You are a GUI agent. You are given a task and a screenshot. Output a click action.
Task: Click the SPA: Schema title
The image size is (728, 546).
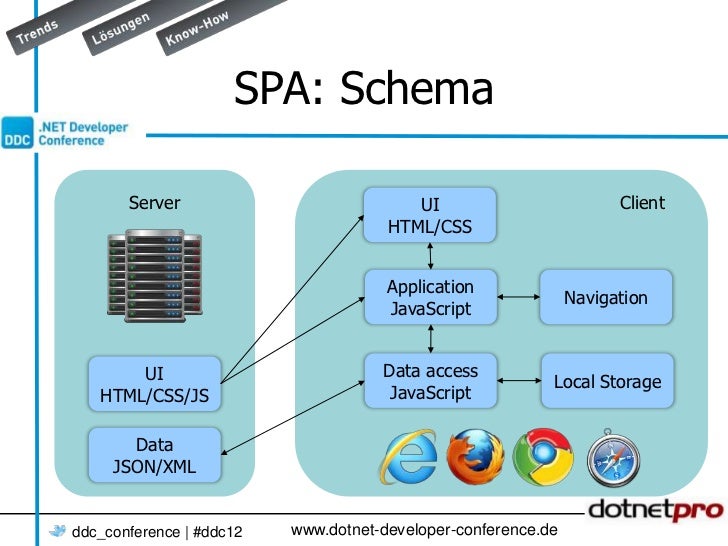(364, 88)
